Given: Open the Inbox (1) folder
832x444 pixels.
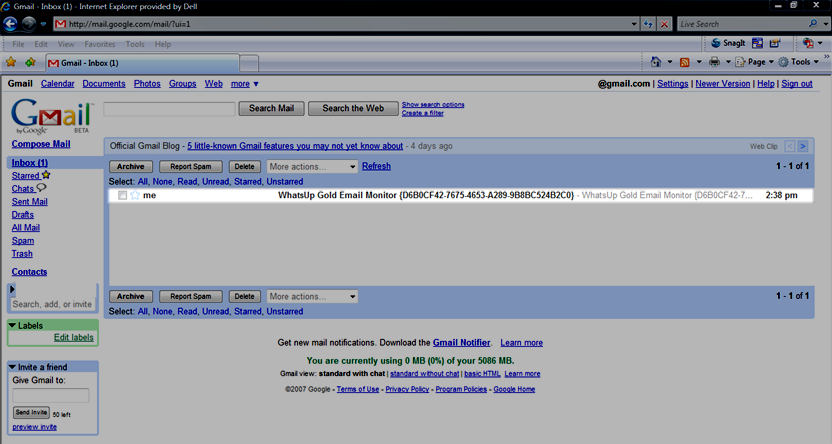Looking at the screenshot, I should (x=30, y=163).
